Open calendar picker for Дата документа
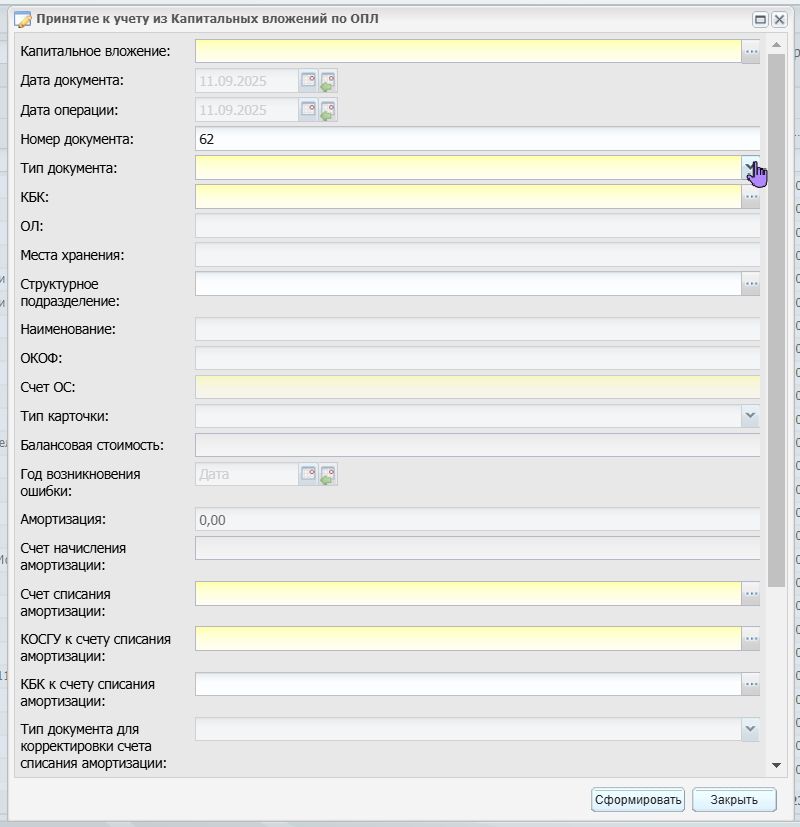Viewport: 800px width, 827px height. pos(308,81)
